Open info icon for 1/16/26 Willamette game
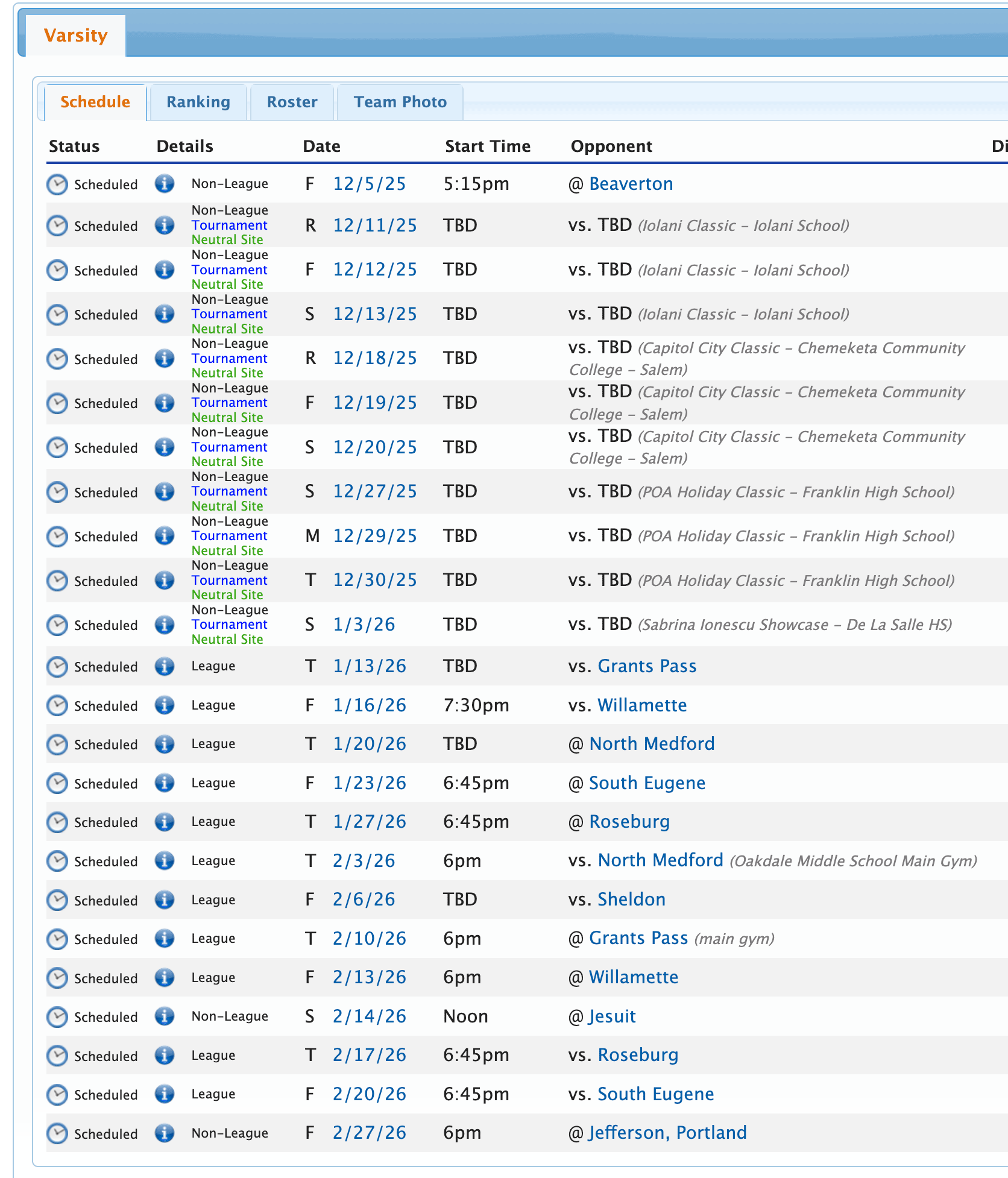 point(164,705)
